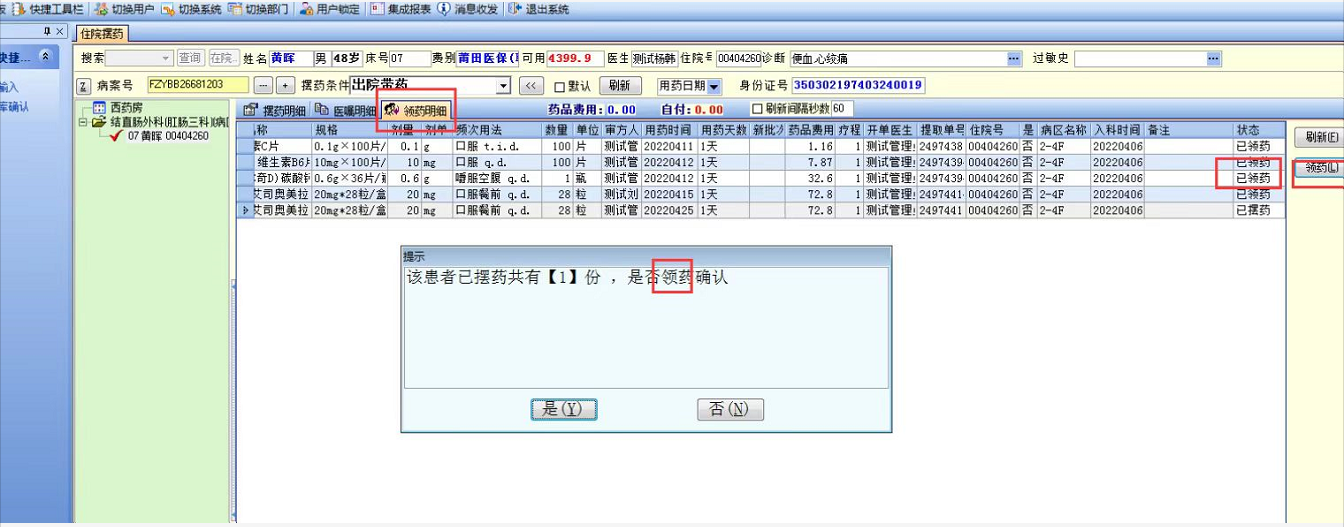This screenshot has height=527, width=1344.
Task: Click the 频次用法 column header
Action: click(x=498, y=130)
